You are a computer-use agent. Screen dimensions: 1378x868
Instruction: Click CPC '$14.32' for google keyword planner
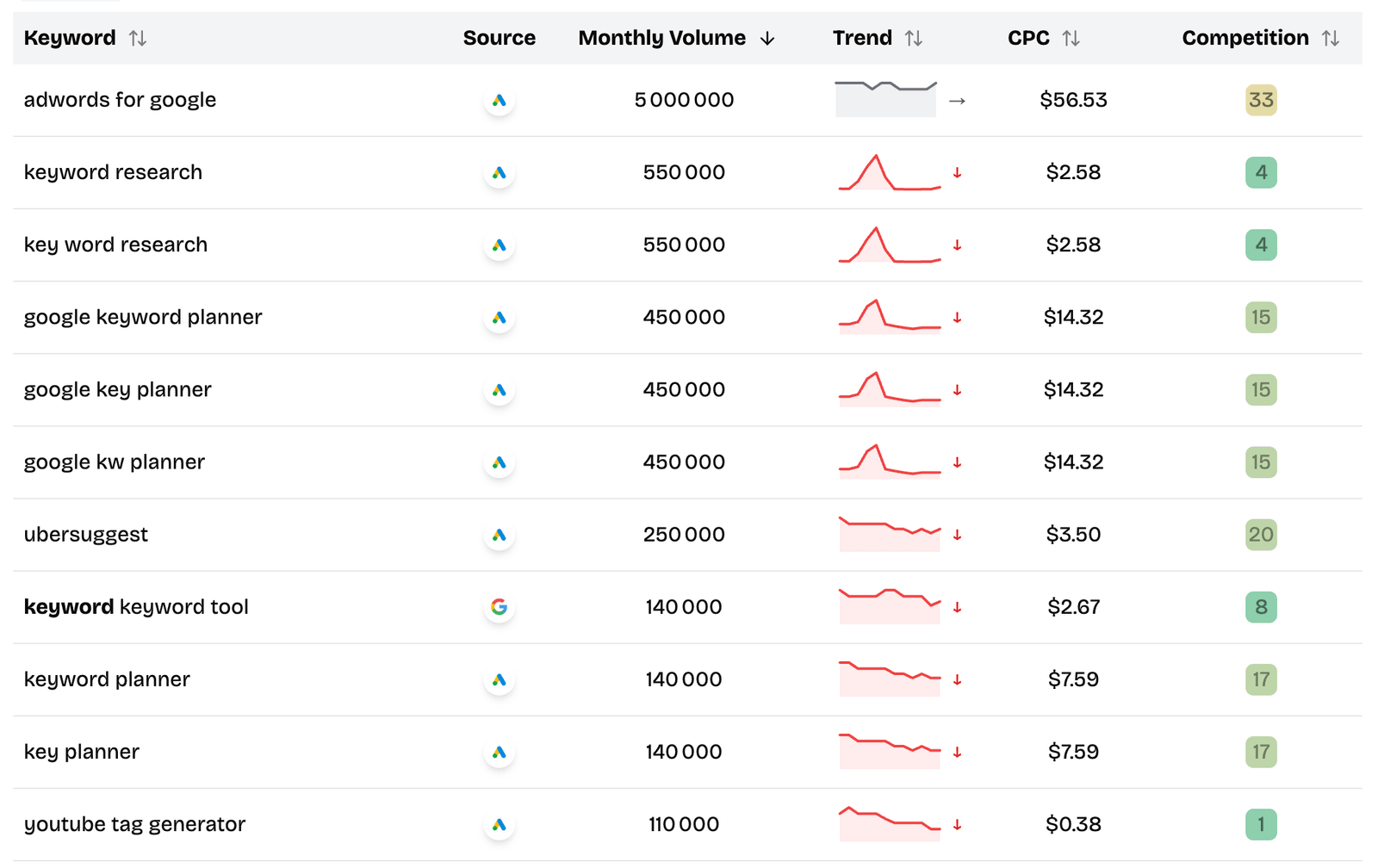(1073, 317)
